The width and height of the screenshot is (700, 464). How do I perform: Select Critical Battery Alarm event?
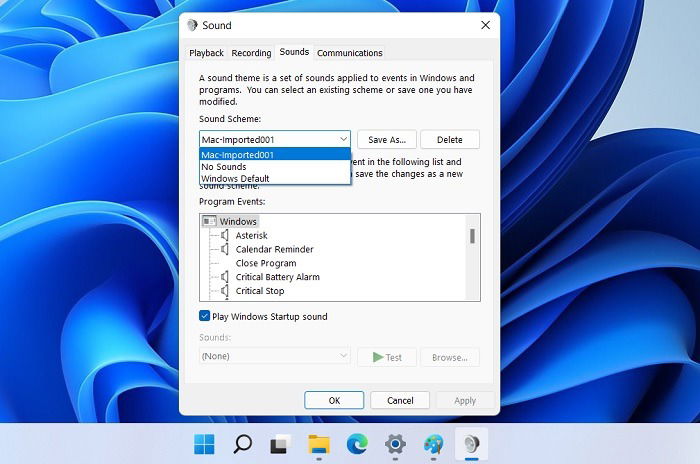click(x=278, y=277)
